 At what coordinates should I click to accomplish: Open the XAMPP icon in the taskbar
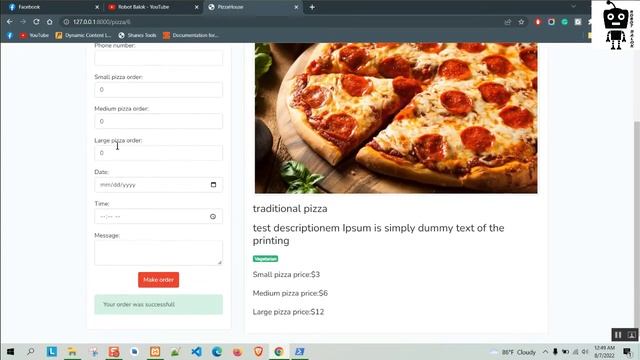tap(155, 351)
